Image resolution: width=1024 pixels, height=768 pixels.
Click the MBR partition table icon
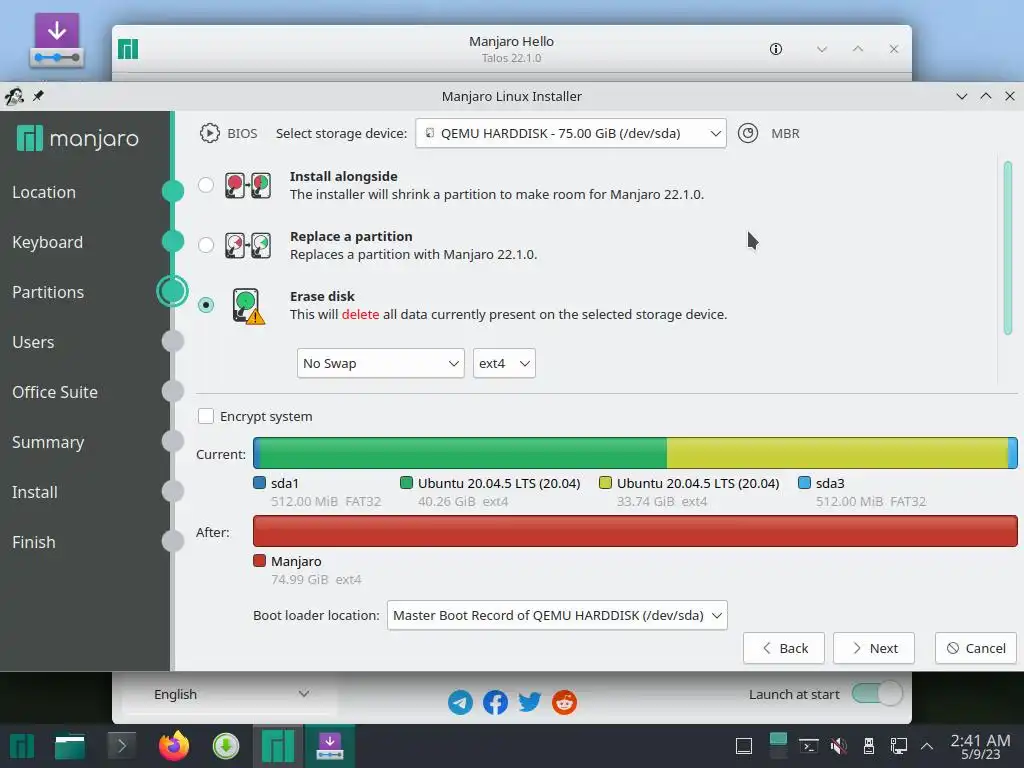click(x=748, y=133)
